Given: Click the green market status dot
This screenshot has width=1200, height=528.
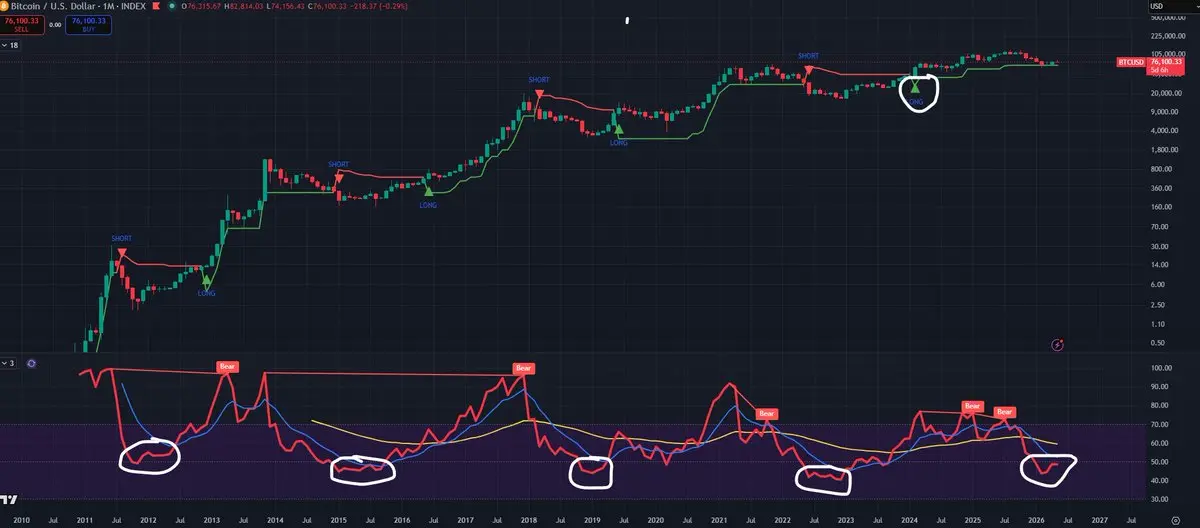Looking at the screenshot, I should [x=172, y=6].
